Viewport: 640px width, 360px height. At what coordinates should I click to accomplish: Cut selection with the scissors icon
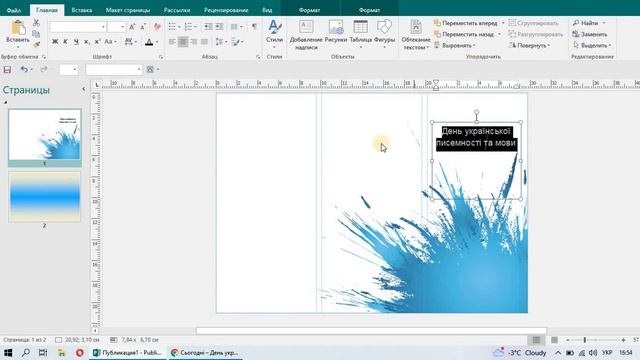point(36,23)
